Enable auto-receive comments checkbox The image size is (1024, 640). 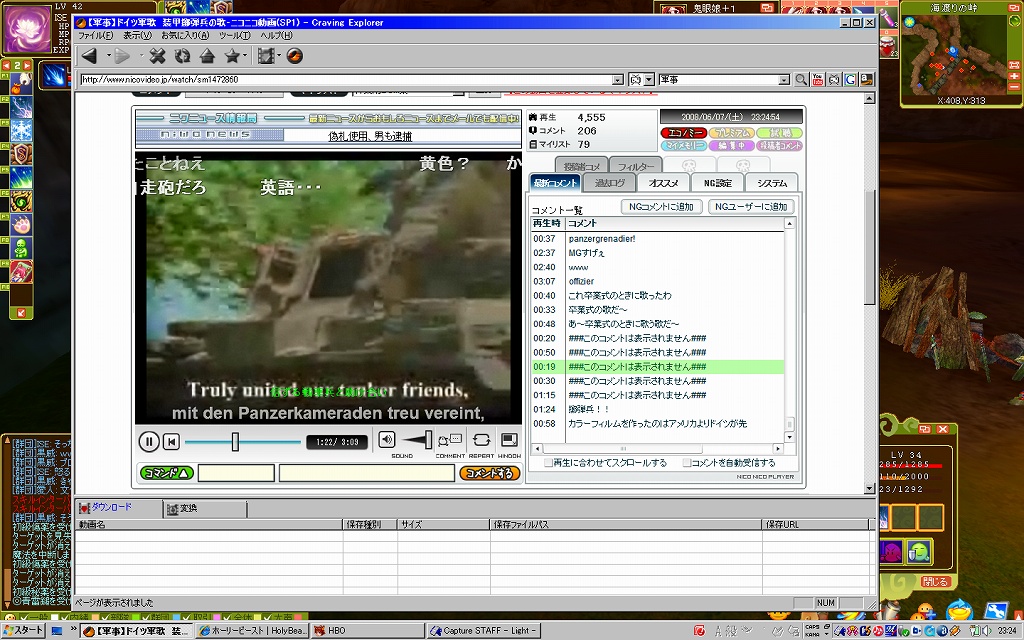687,463
